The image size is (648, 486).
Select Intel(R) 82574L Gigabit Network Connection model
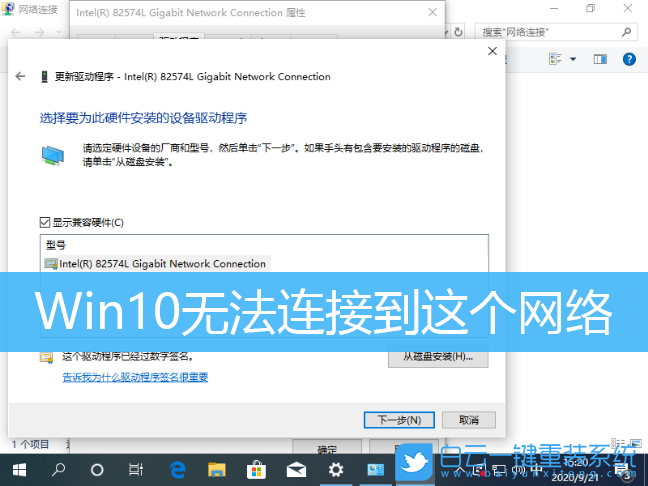[x=157, y=264]
